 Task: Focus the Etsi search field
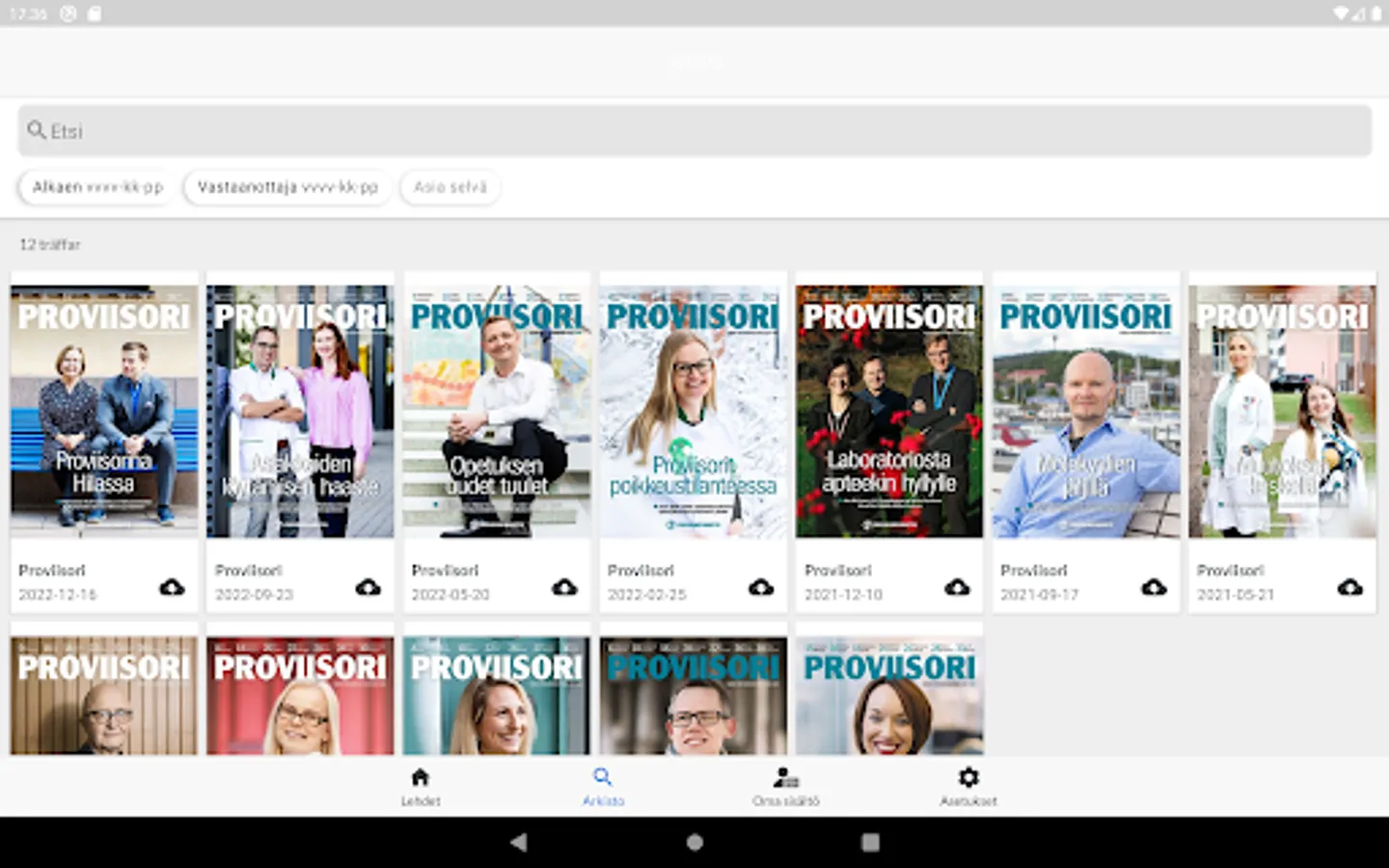(x=694, y=130)
